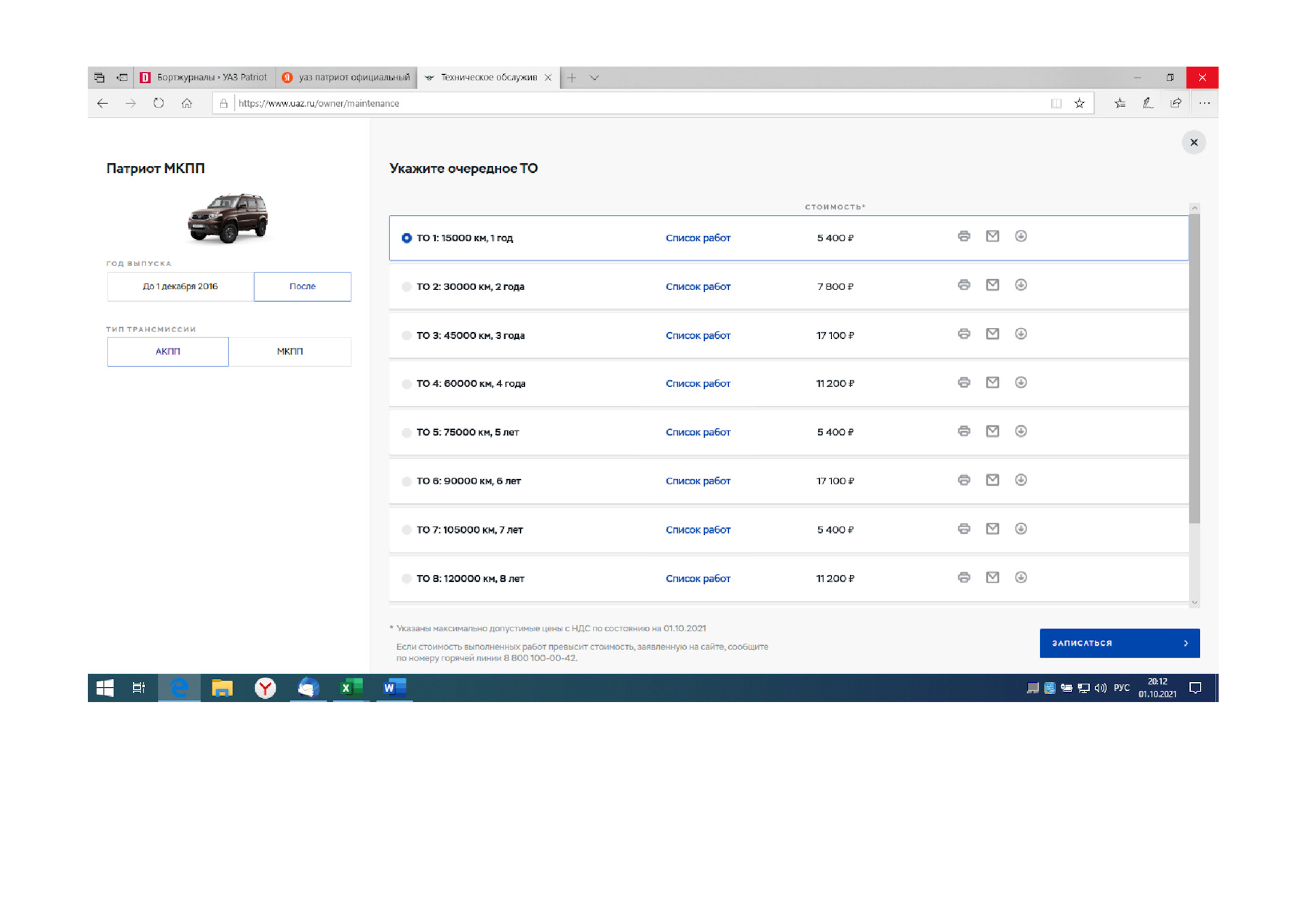1307x924 pixels.
Task: Choose МКПП transmission type
Action: tap(290, 352)
